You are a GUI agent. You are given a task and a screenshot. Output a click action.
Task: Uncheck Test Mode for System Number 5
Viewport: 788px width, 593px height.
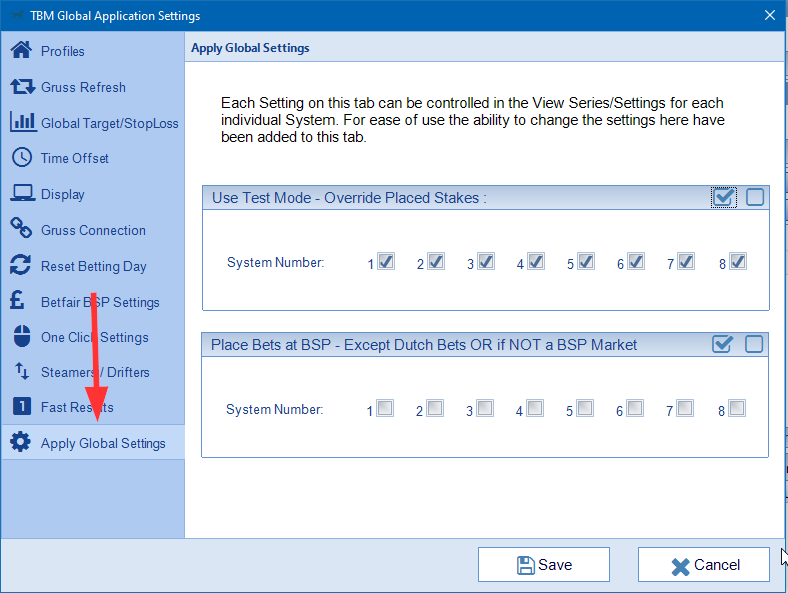[x=586, y=262]
